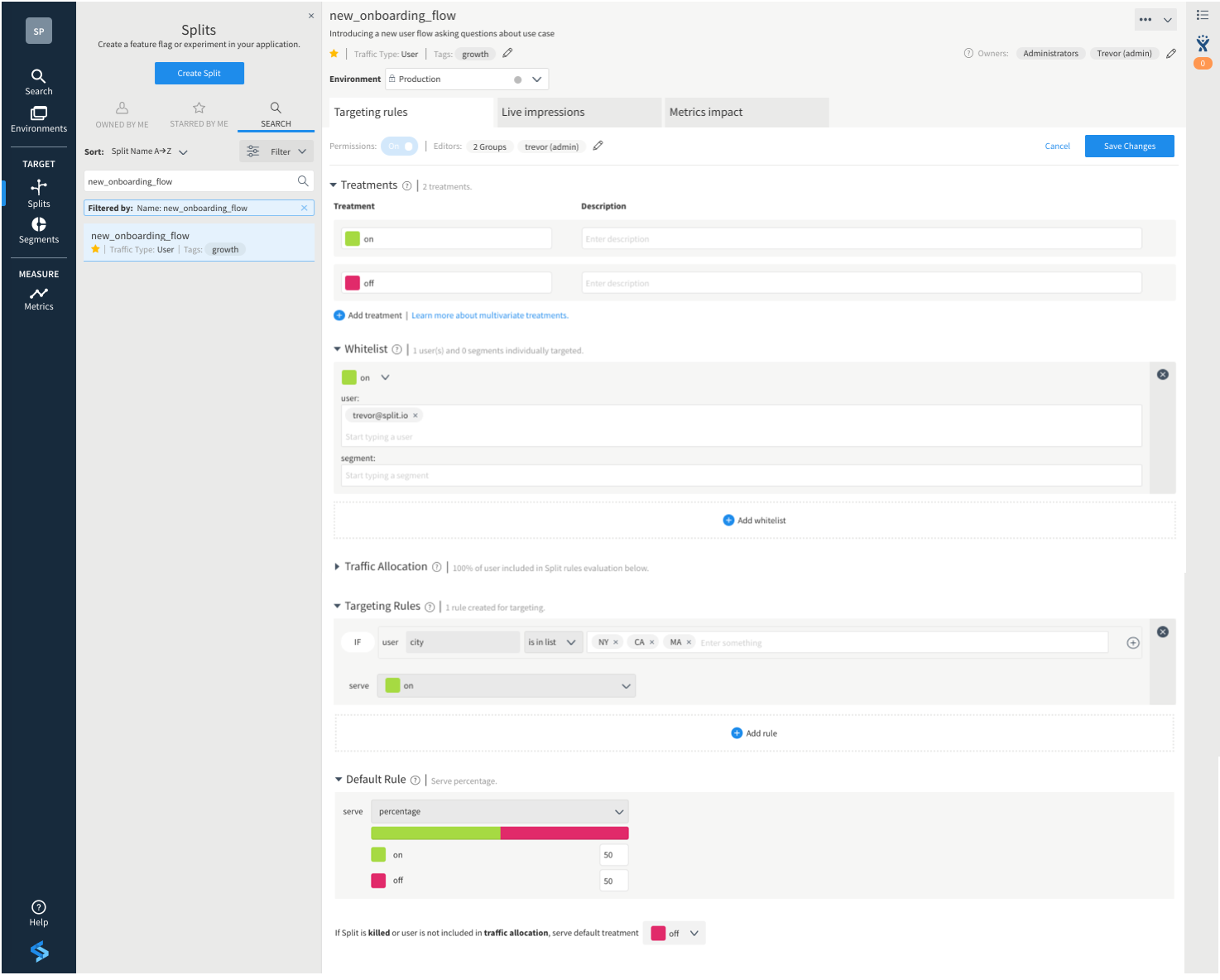The height and width of the screenshot is (980, 1220).
Task: Switch to the Targeting rules tab
Action: (411, 113)
